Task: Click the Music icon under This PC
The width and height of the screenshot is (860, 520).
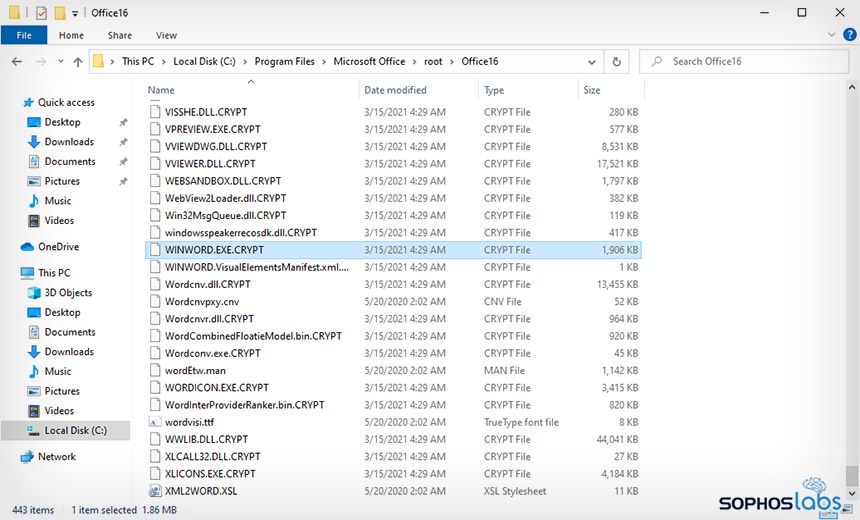Action: tap(34, 371)
